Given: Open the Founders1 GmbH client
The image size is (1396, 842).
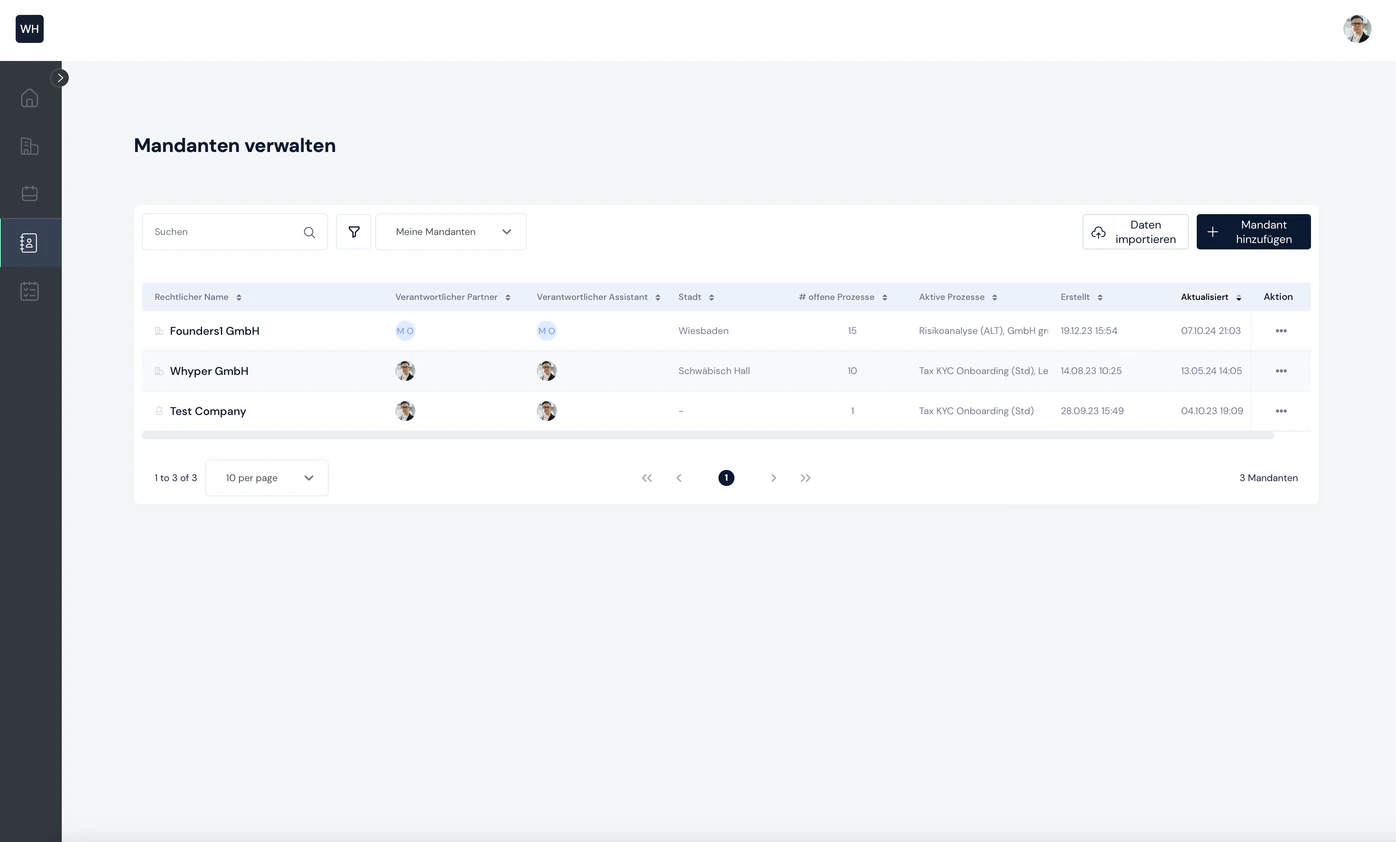Looking at the screenshot, I should click(214, 331).
